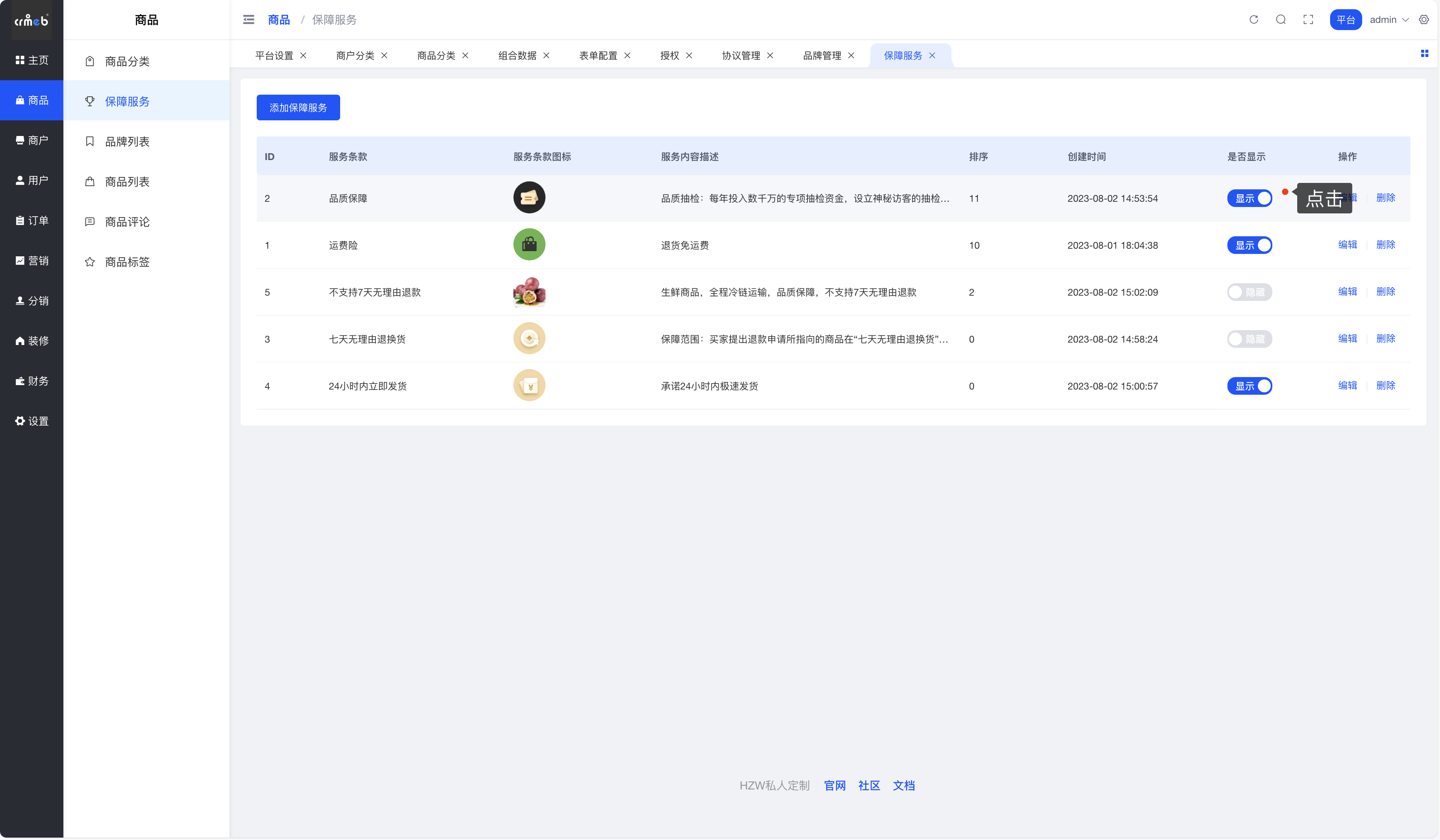The width and height of the screenshot is (1440, 840).
Task: Select 商品列表 in the submenu
Action: 127,182
